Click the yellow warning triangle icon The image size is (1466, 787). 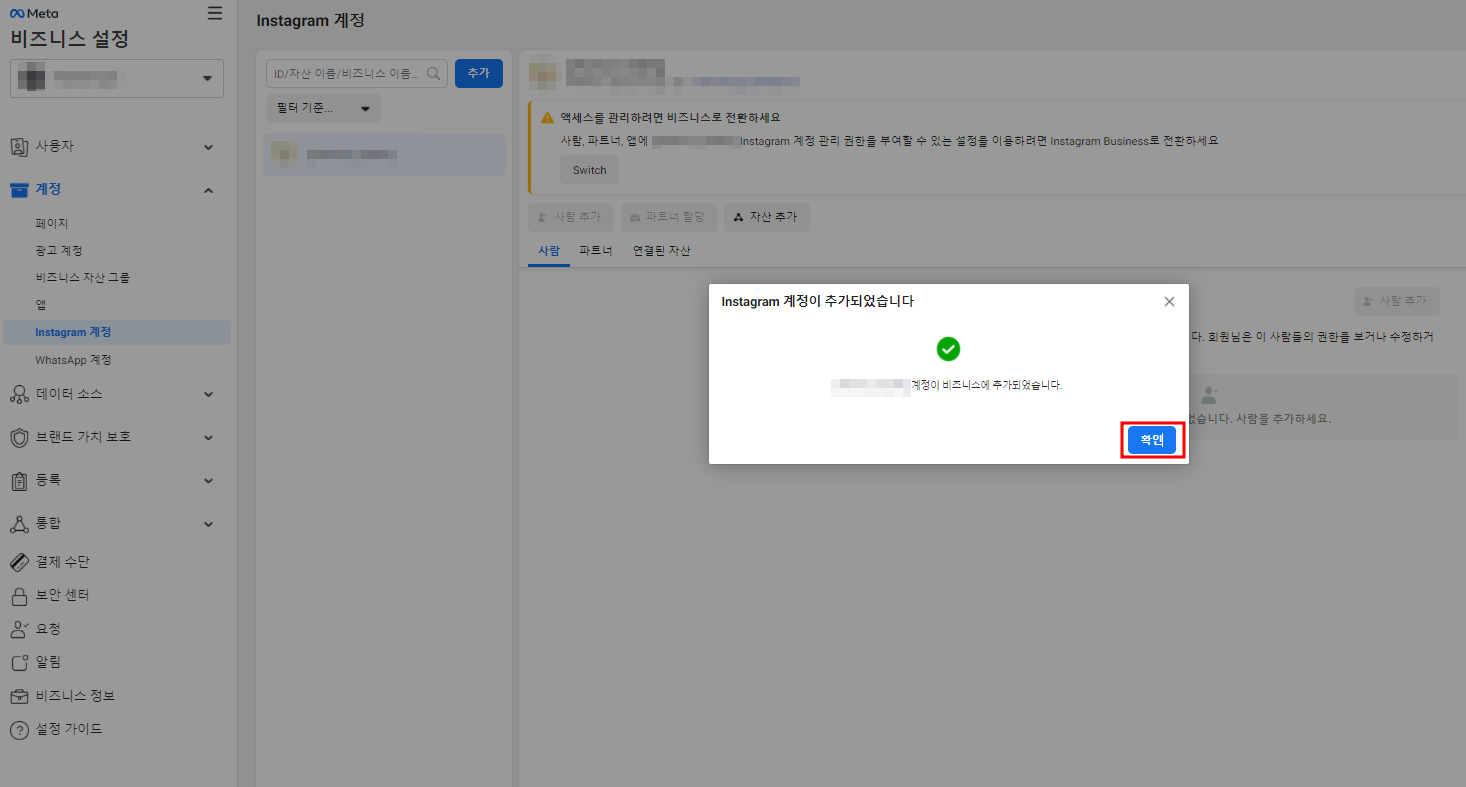tap(547, 118)
